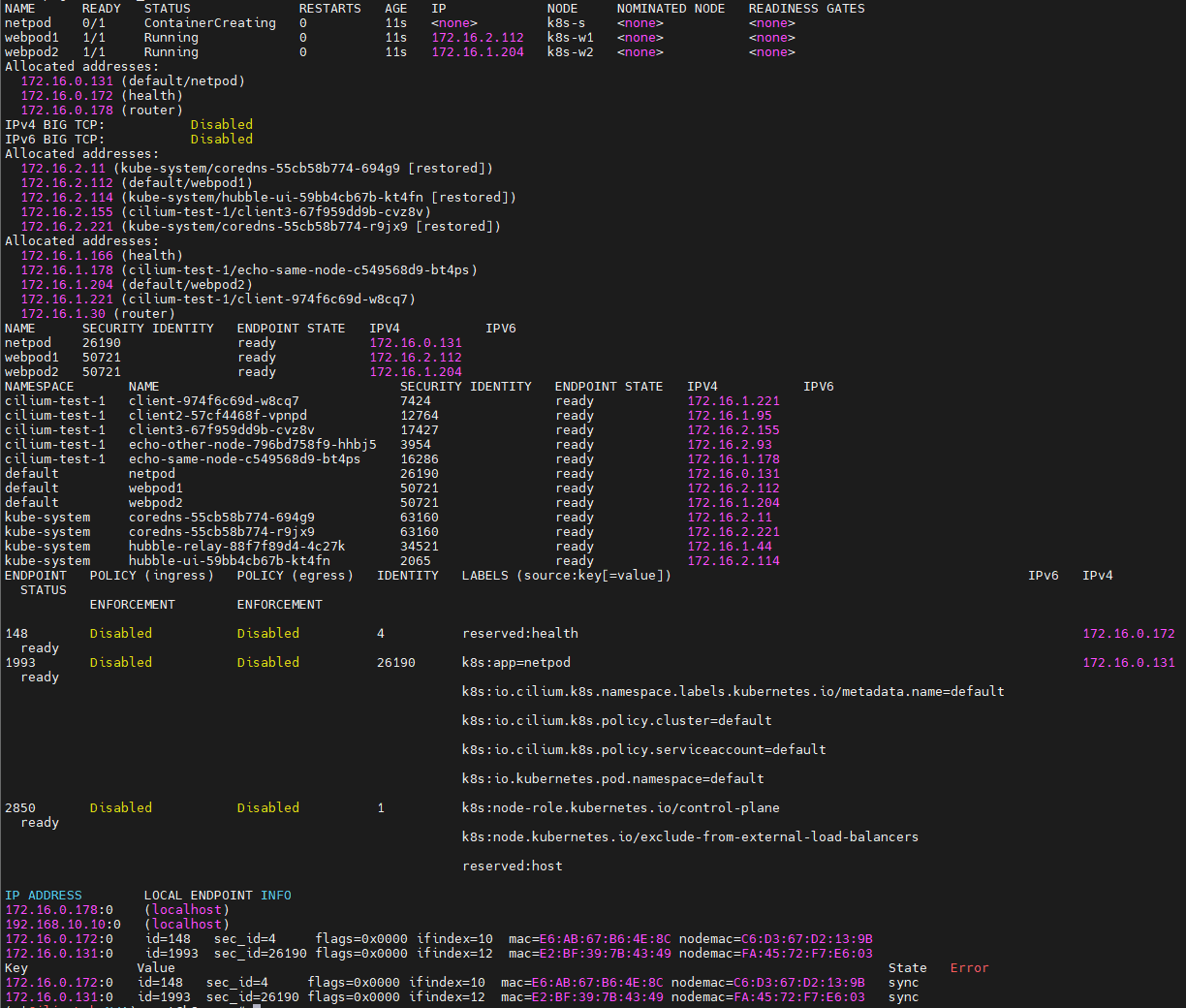This screenshot has width=1186, height=1008.
Task: Select the hubble-relay-88f7f89d4-4c27k pod name
Action: [x=236, y=547]
